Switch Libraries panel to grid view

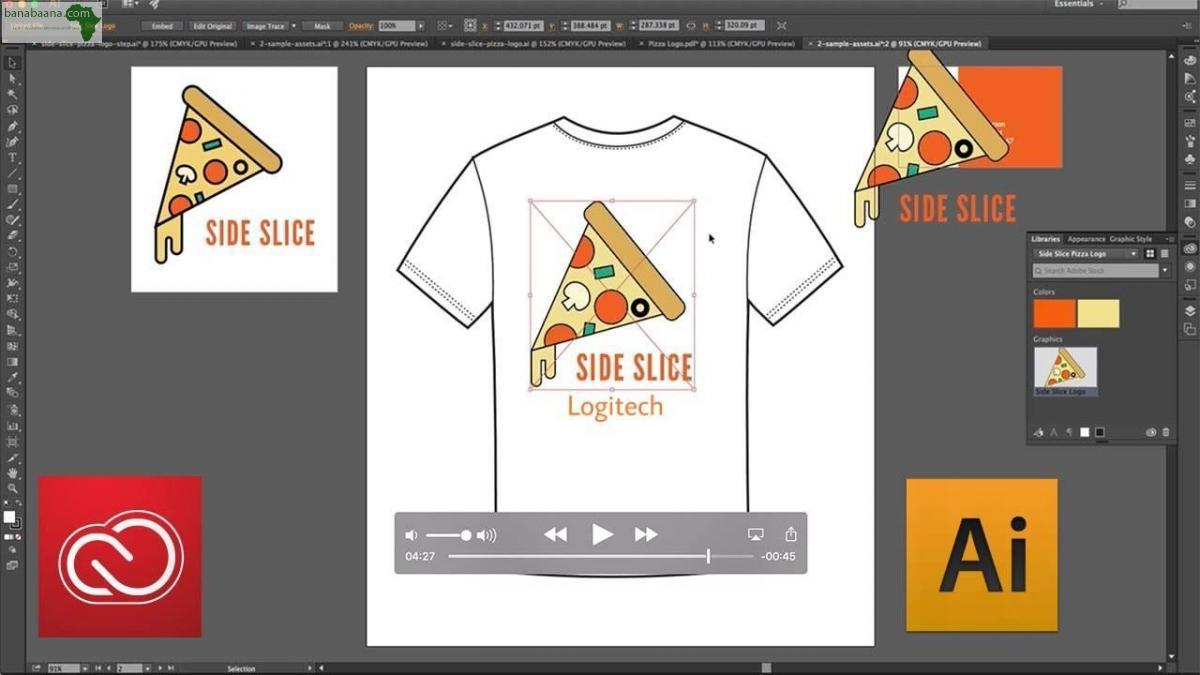tap(1150, 254)
